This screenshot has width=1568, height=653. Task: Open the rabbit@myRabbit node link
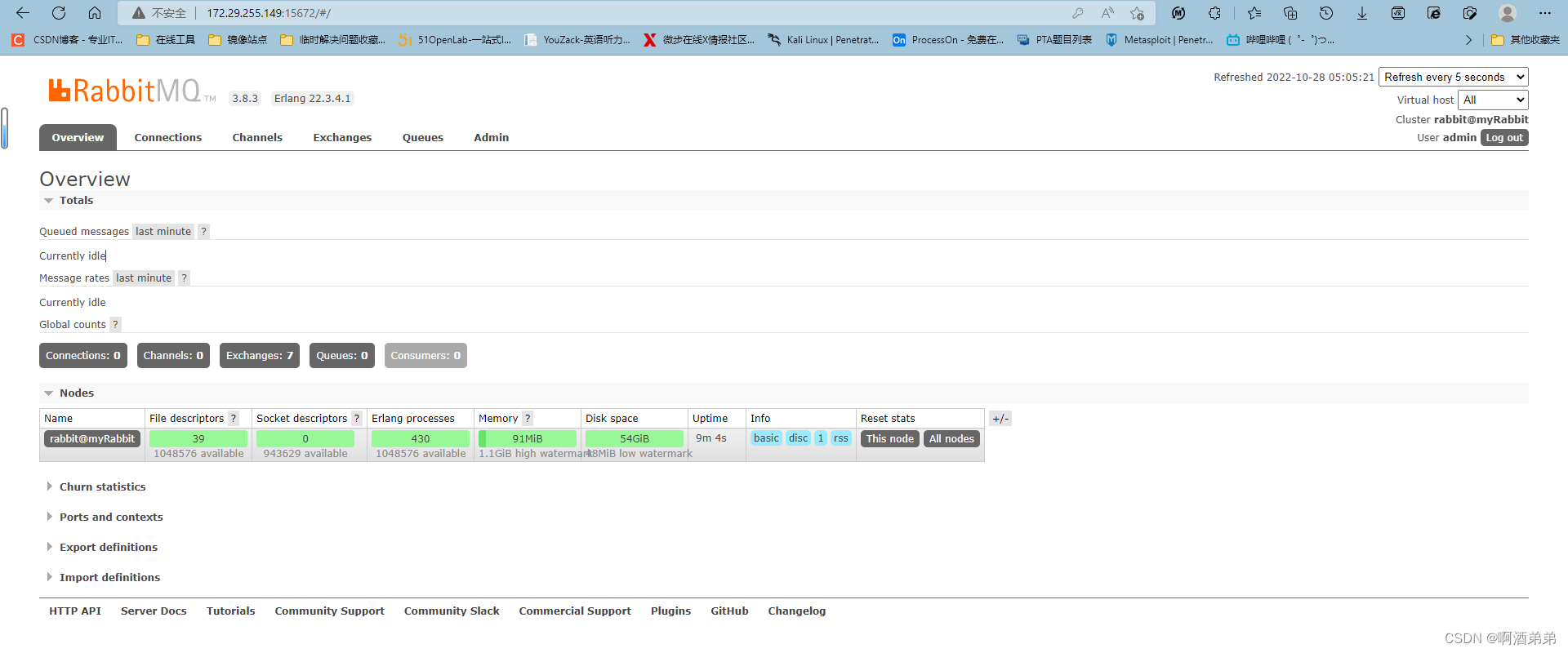tap(92, 438)
